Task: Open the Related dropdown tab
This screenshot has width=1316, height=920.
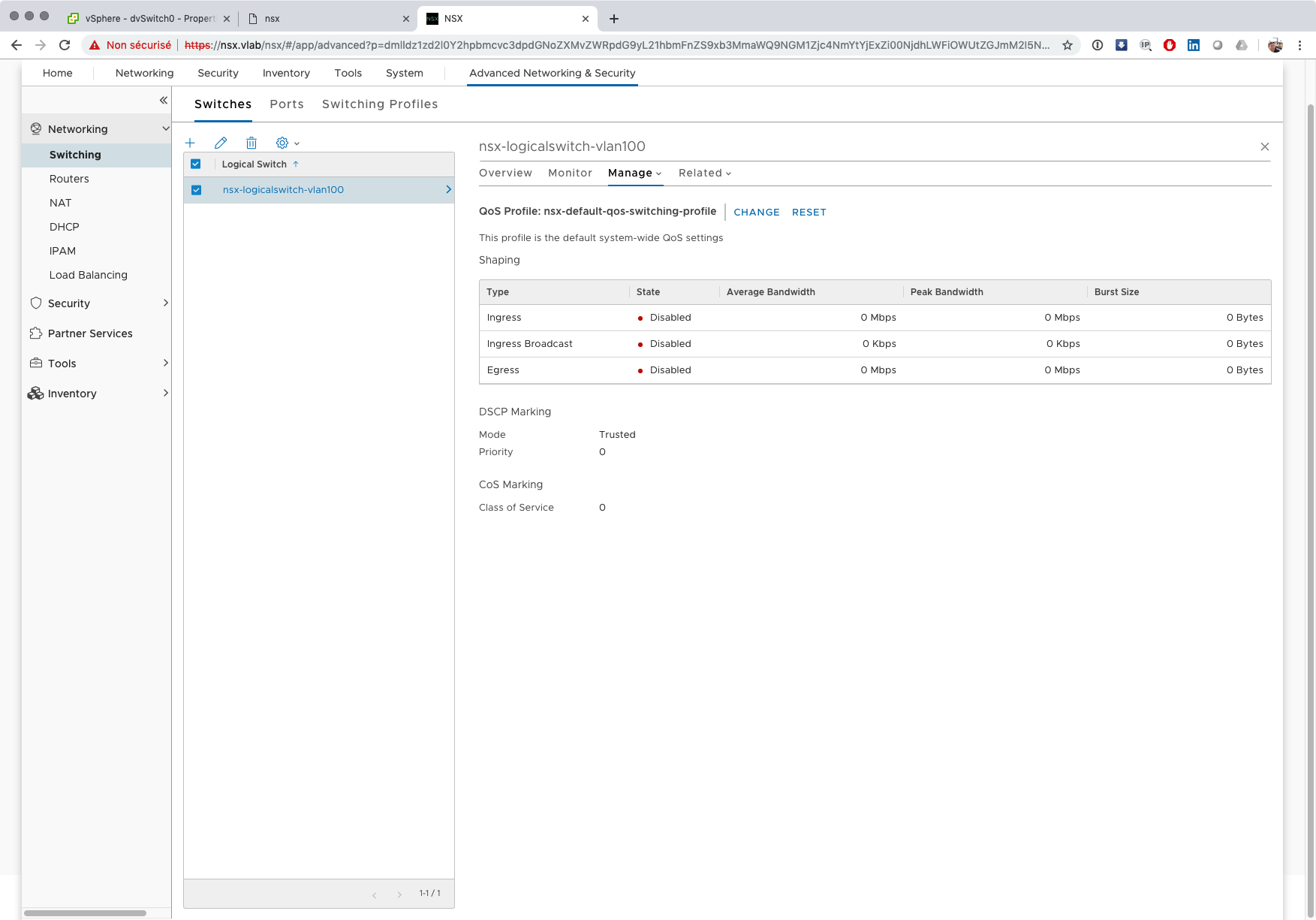Action: tap(704, 173)
